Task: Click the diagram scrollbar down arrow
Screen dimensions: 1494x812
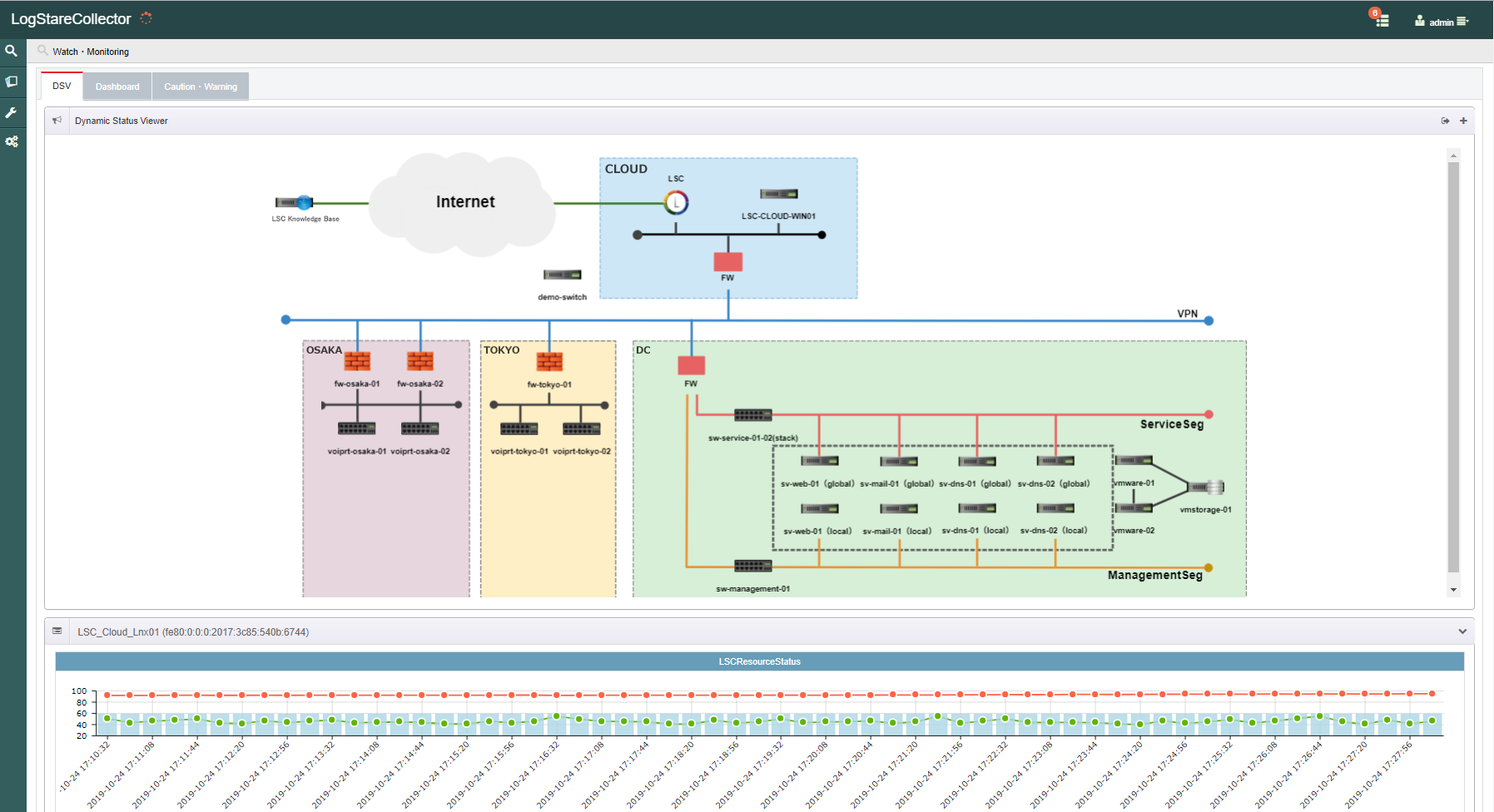Action: coord(1453,590)
